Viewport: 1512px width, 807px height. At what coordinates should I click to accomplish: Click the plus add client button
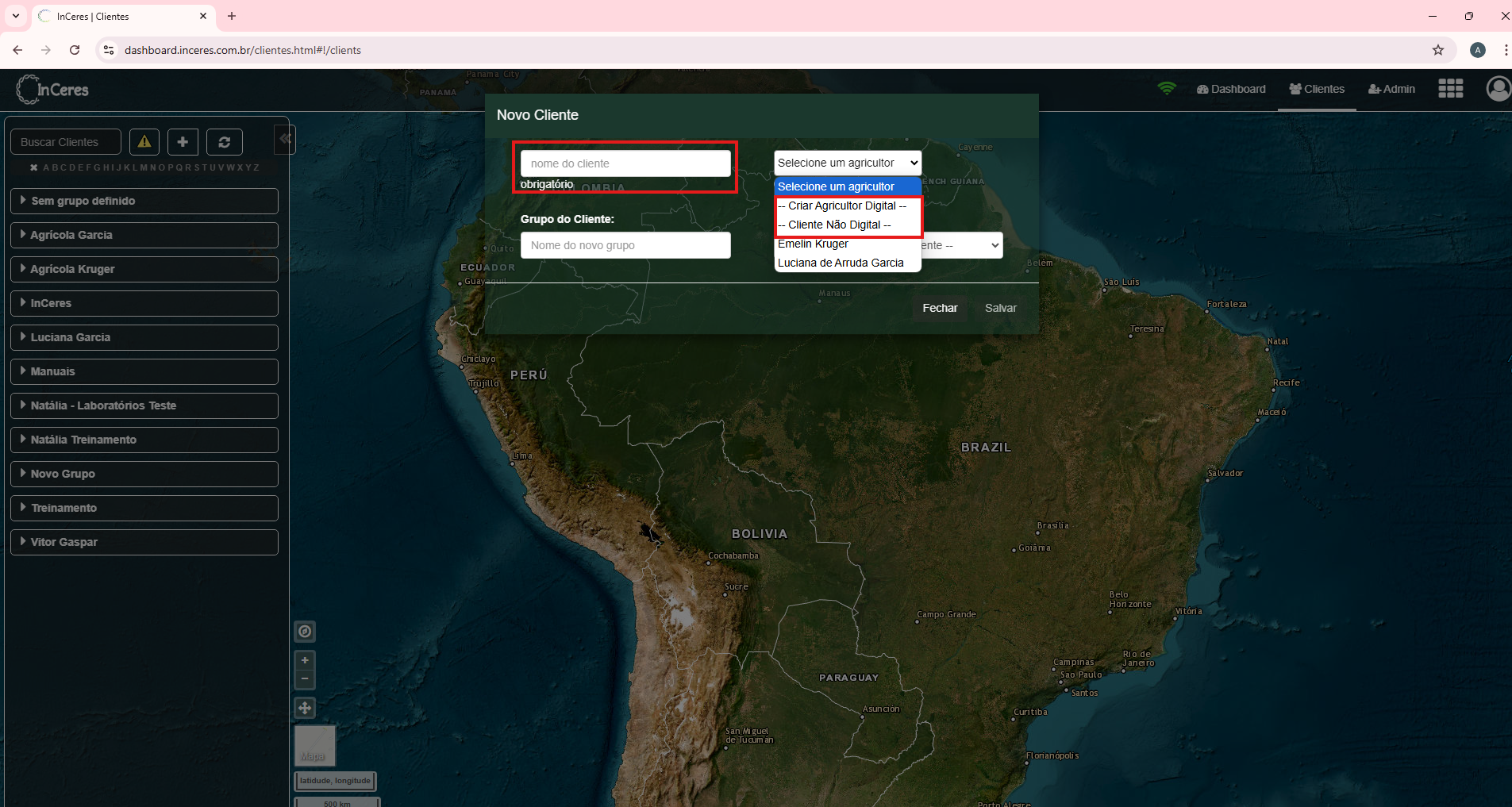tap(183, 142)
